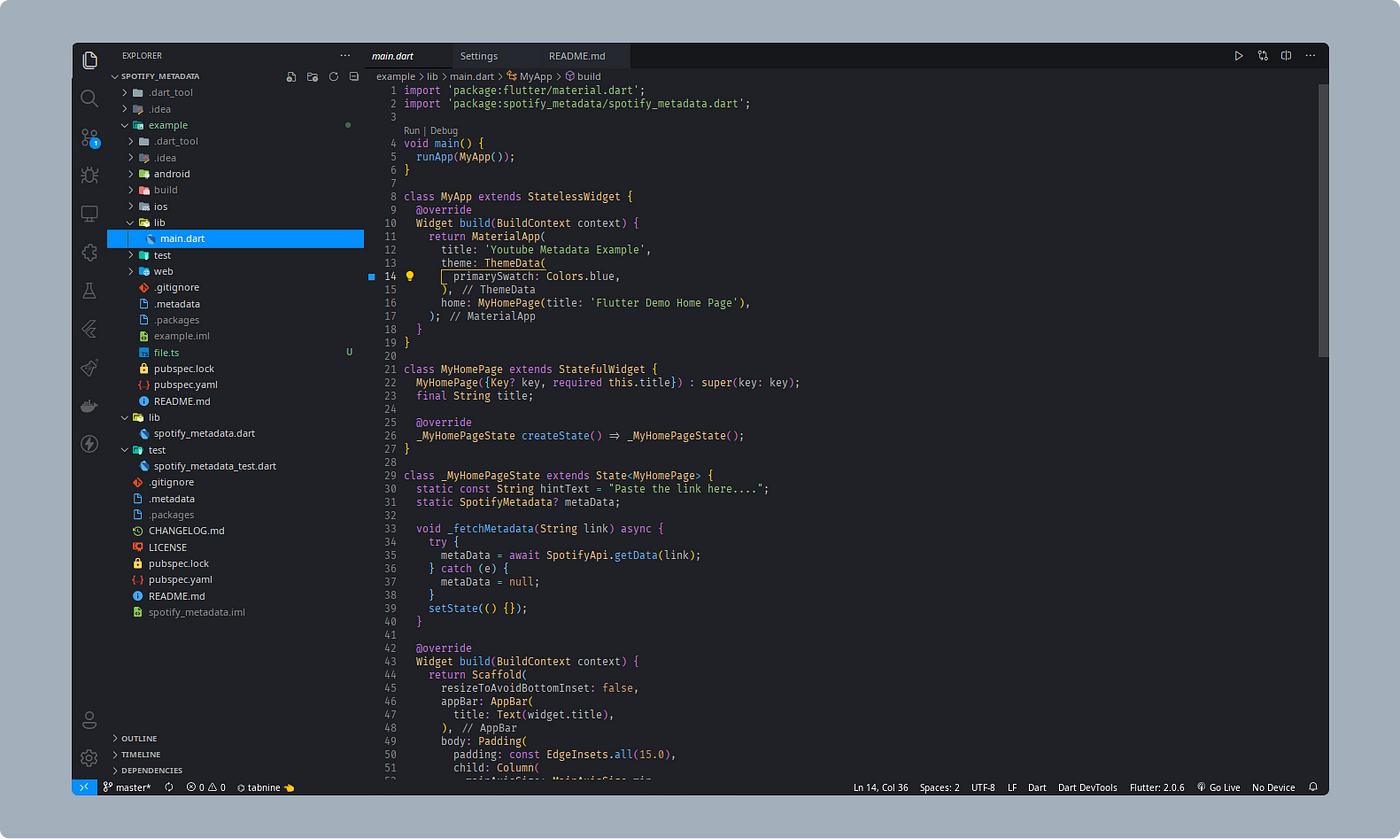Click the Dart DevTools status button
The width and height of the screenshot is (1400, 839).
click(x=1087, y=787)
